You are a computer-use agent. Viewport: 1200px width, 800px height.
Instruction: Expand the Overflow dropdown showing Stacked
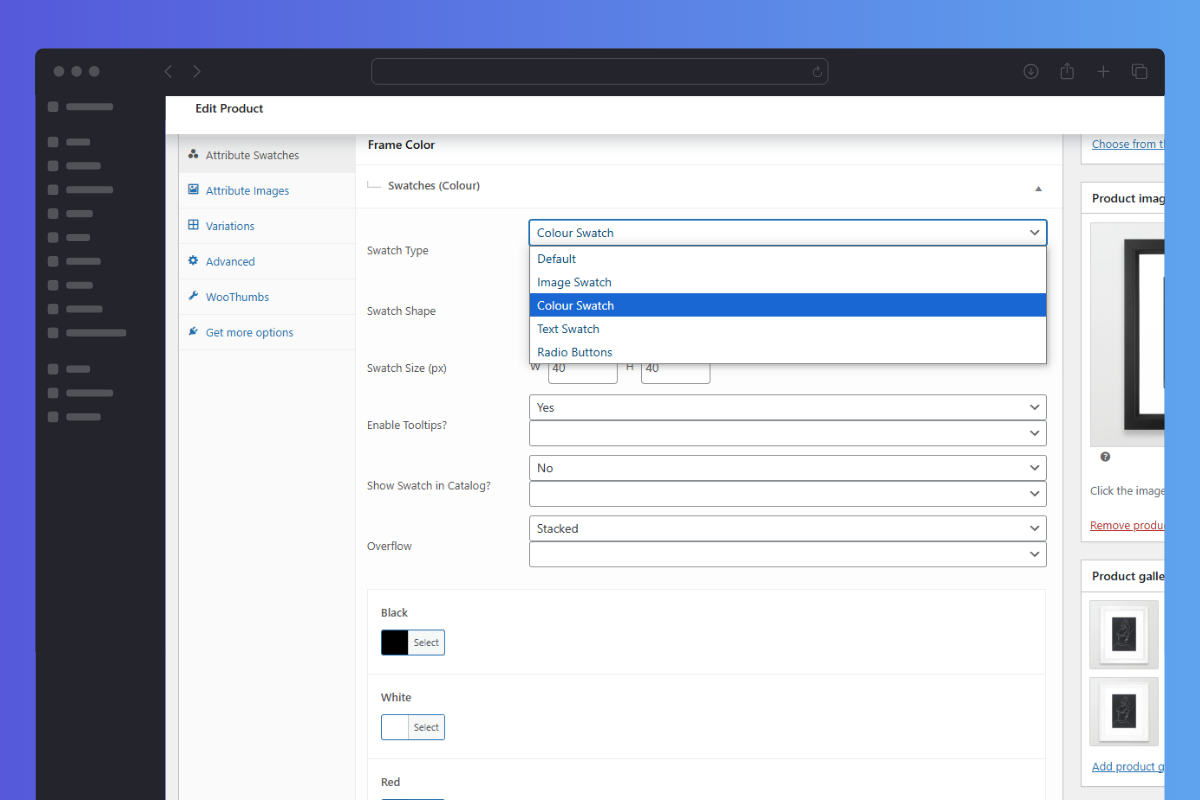787,528
